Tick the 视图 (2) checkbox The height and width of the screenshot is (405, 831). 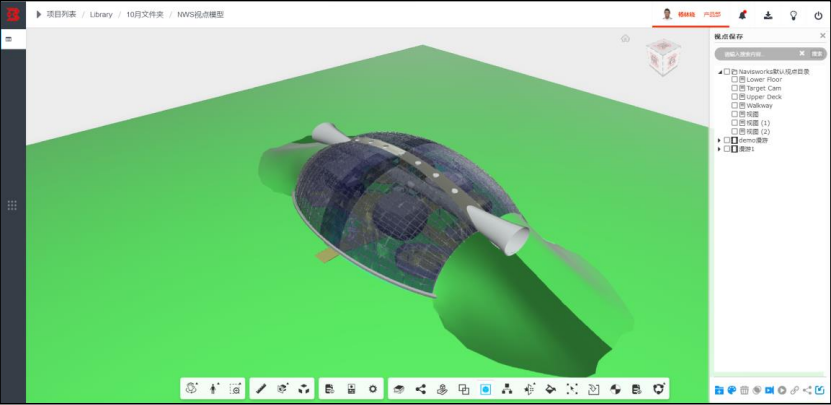click(735, 131)
